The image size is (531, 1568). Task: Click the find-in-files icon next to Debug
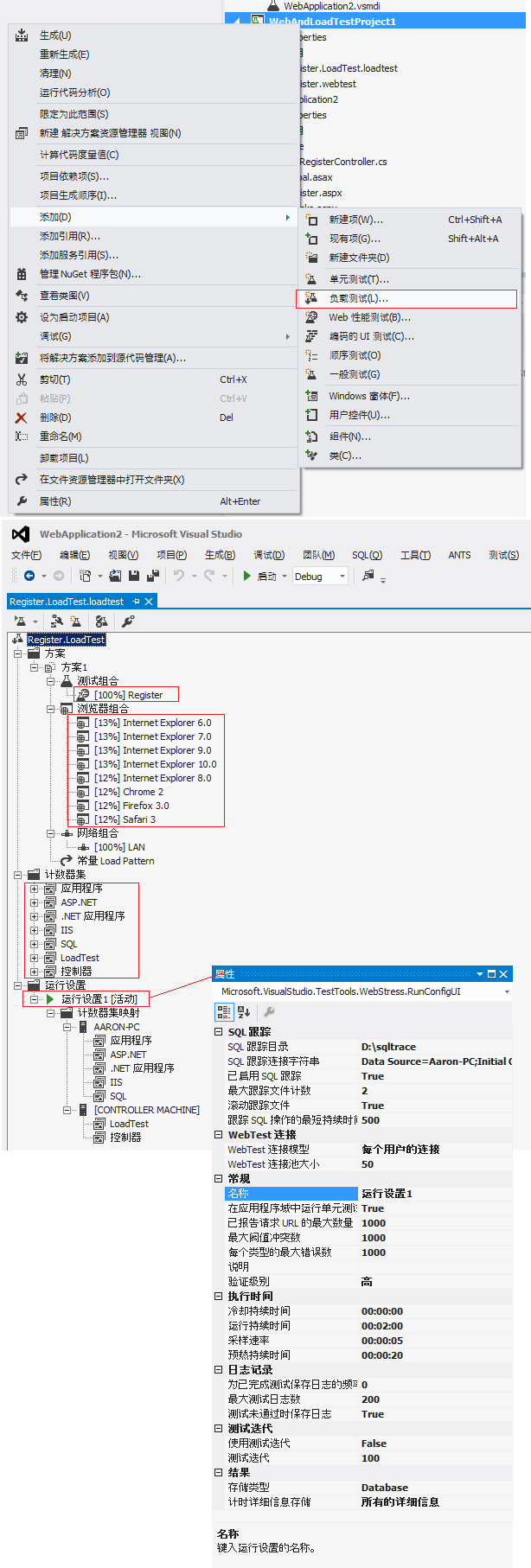click(368, 576)
